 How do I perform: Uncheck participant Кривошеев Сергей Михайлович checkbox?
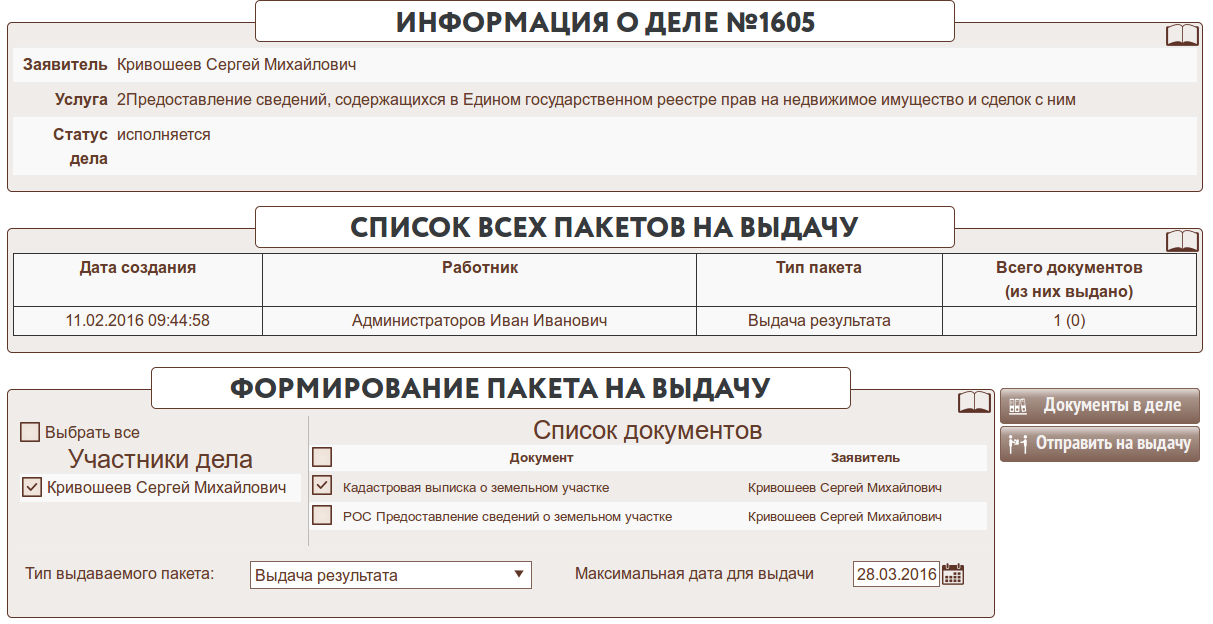pos(32,488)
